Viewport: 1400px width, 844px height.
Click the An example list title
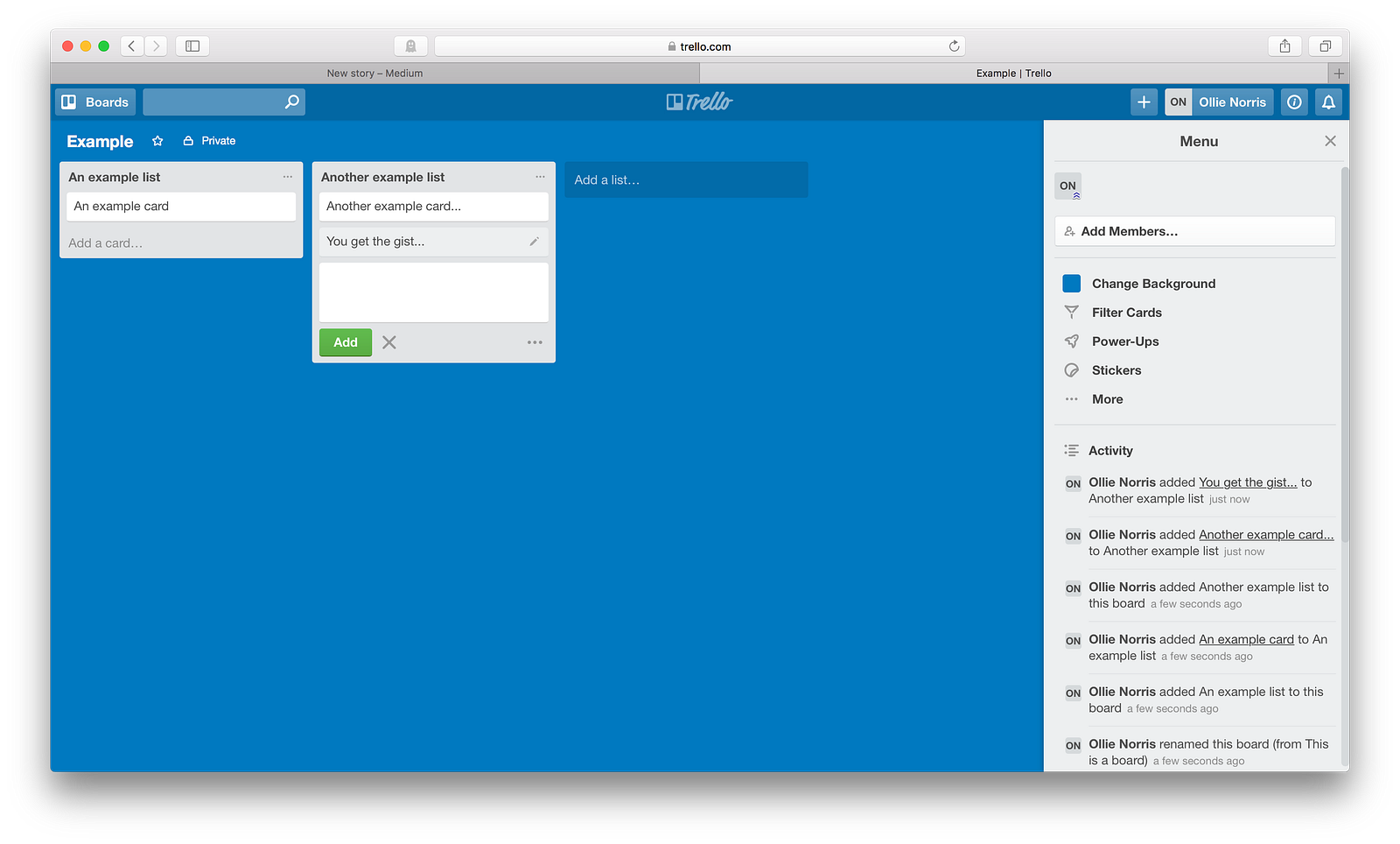pyautogui.click(x=115, y=177)
